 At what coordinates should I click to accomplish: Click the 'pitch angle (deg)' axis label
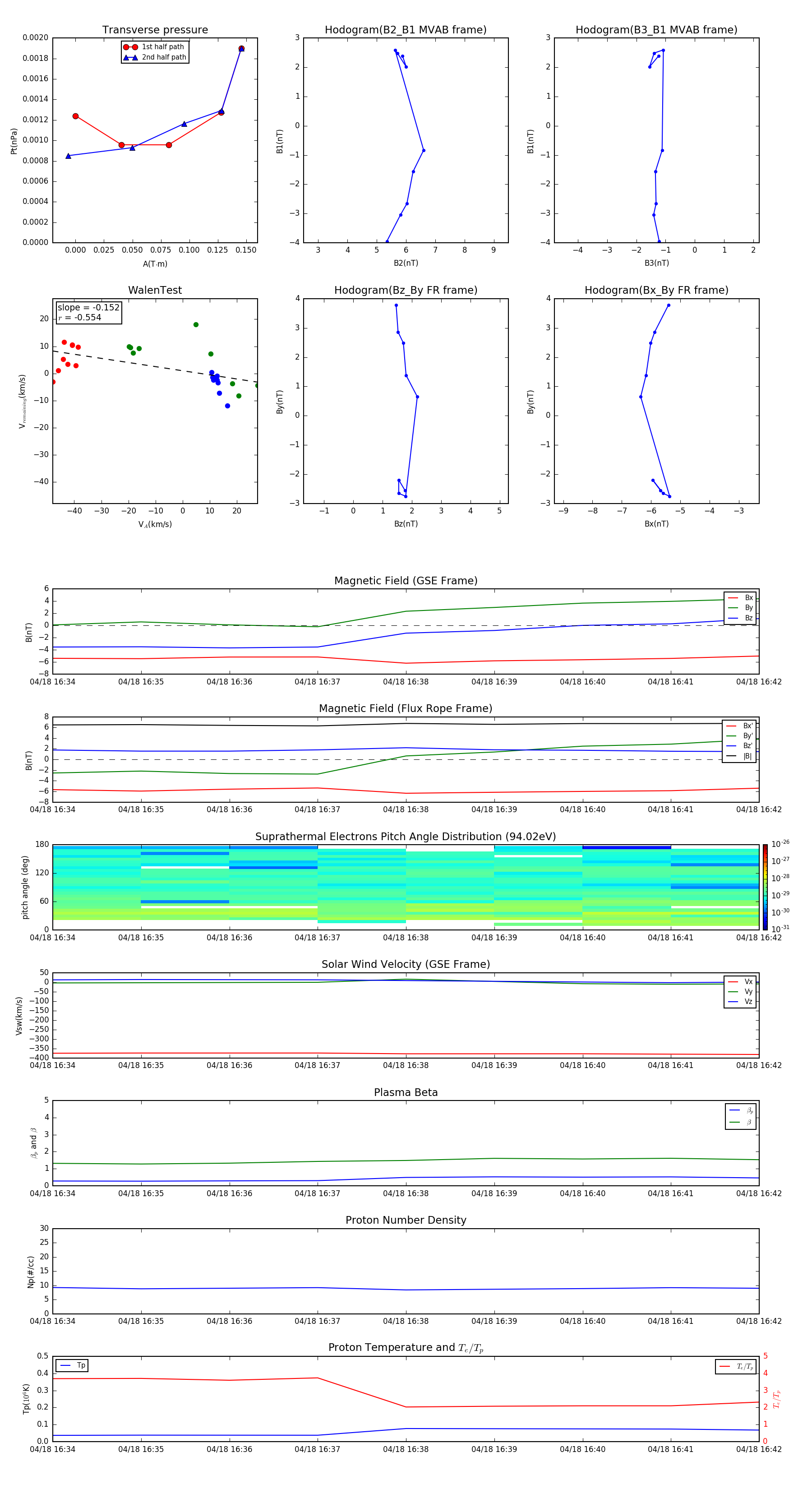click(x=25, y=887)
